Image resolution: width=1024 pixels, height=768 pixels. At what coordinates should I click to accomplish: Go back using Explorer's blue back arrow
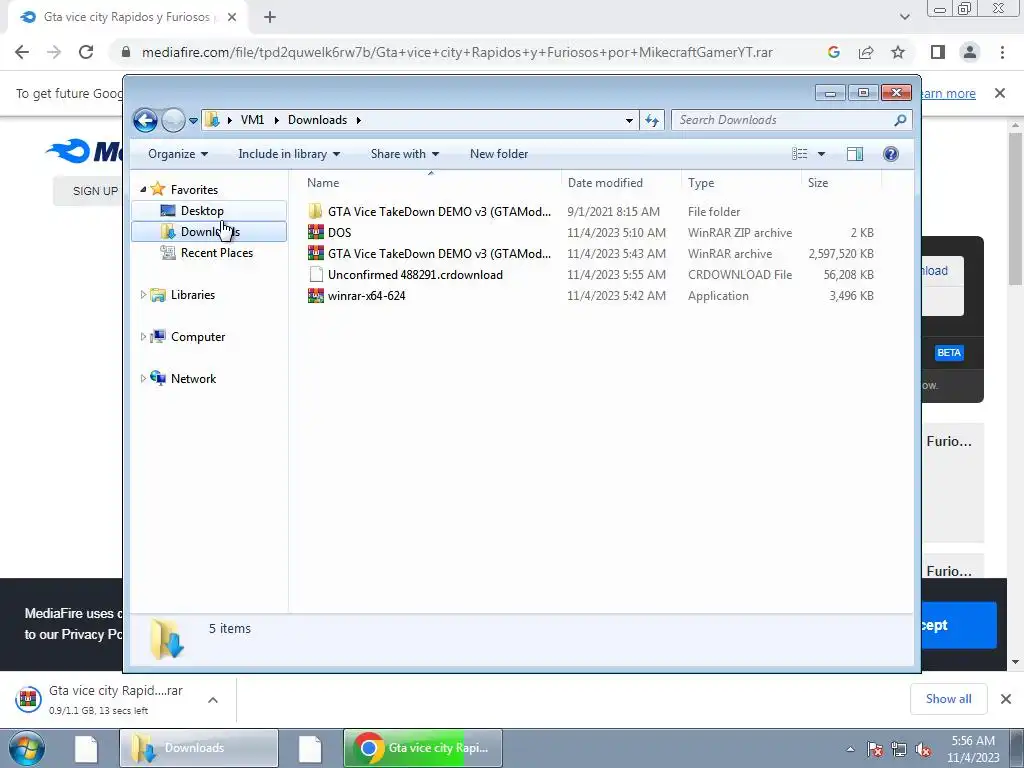tap(145, 120)
